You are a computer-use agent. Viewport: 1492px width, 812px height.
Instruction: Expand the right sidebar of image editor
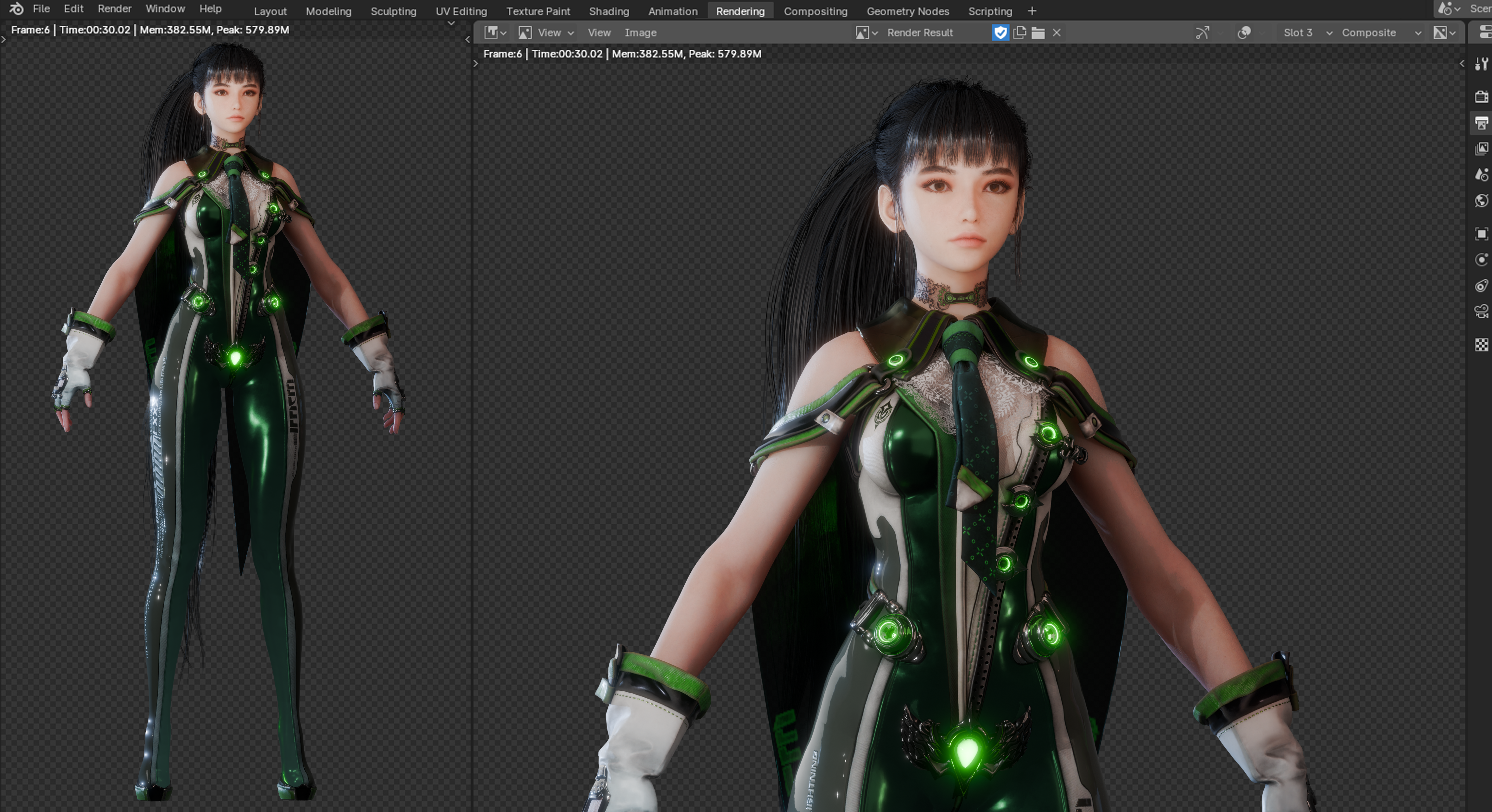1462,64
